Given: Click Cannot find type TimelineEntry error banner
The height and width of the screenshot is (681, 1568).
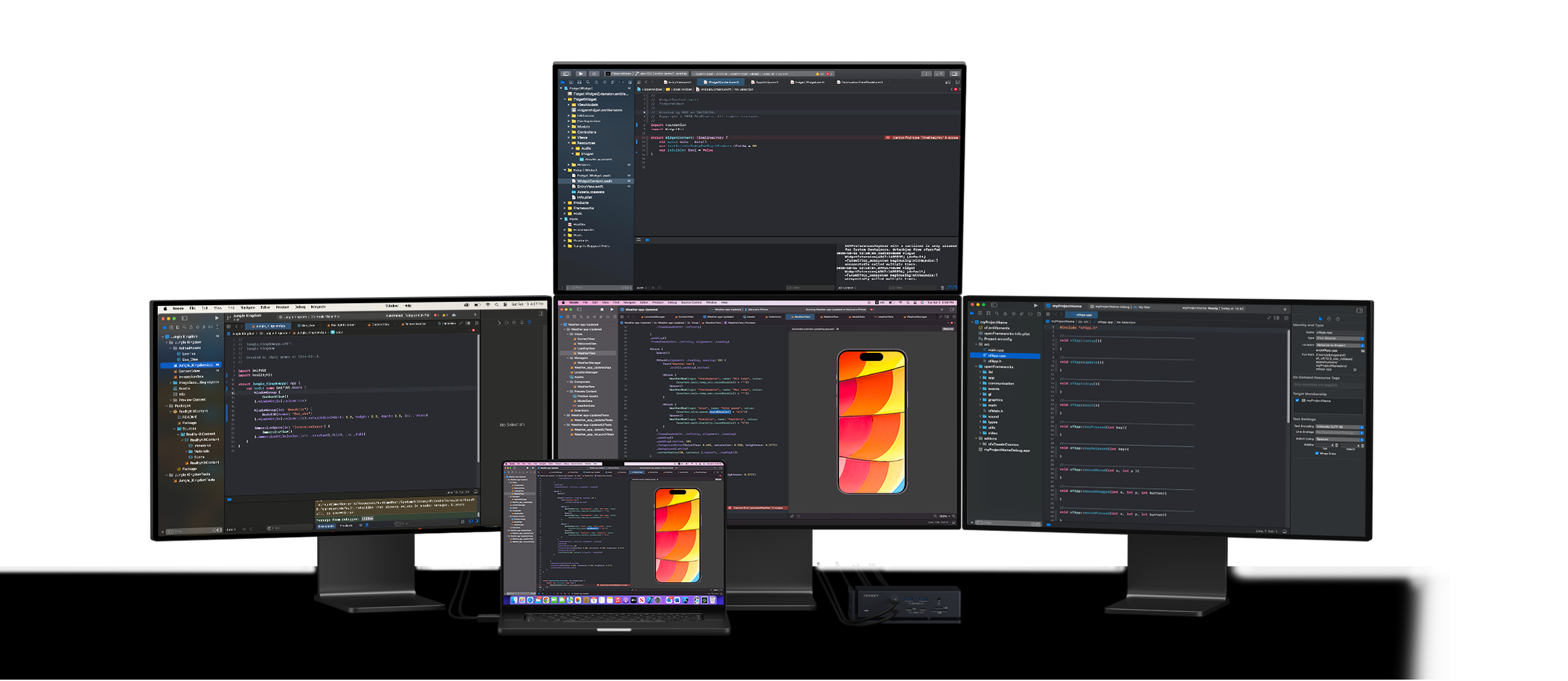Looking at the screenshot, I should point(922,137).
